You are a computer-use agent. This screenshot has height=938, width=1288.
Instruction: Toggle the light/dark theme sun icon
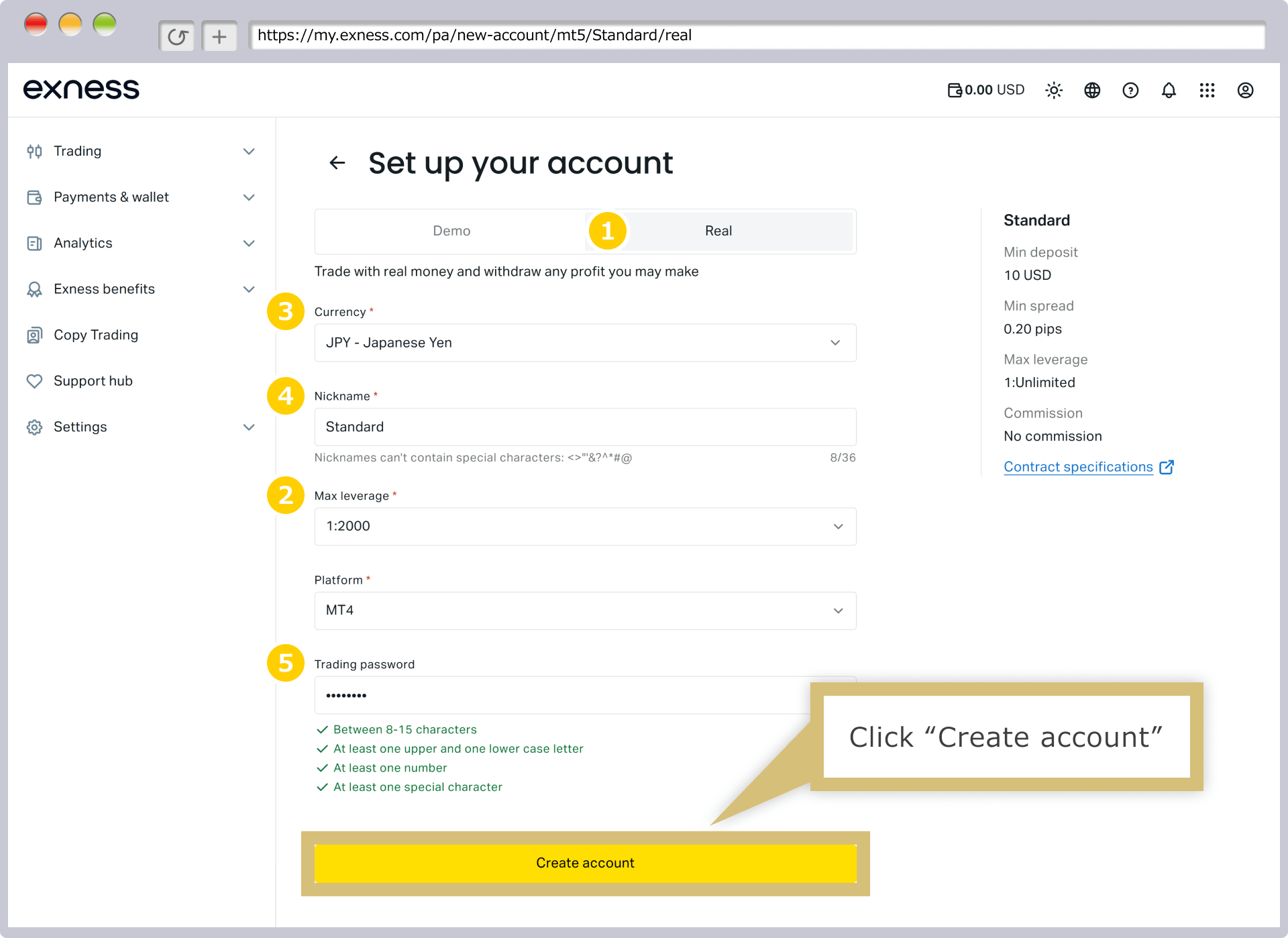click(1054, 90)
